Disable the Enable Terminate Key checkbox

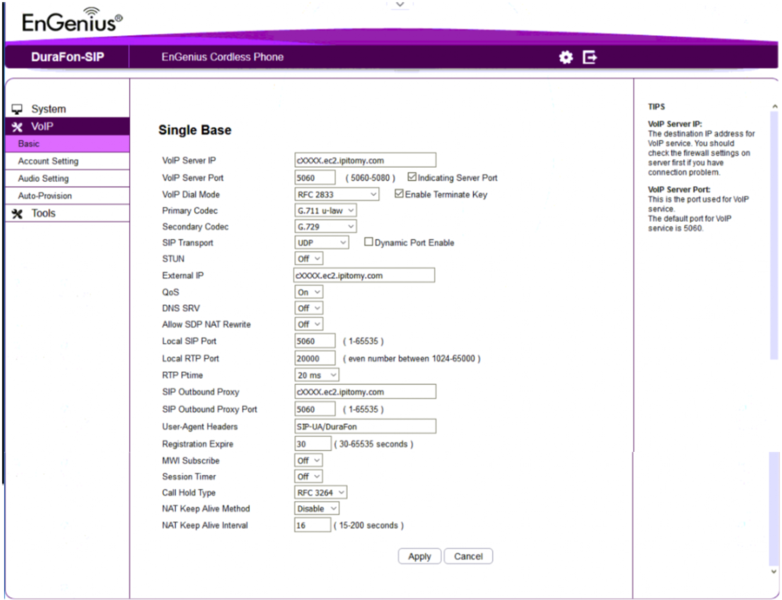pyautogui.click(x=400, y=194)
